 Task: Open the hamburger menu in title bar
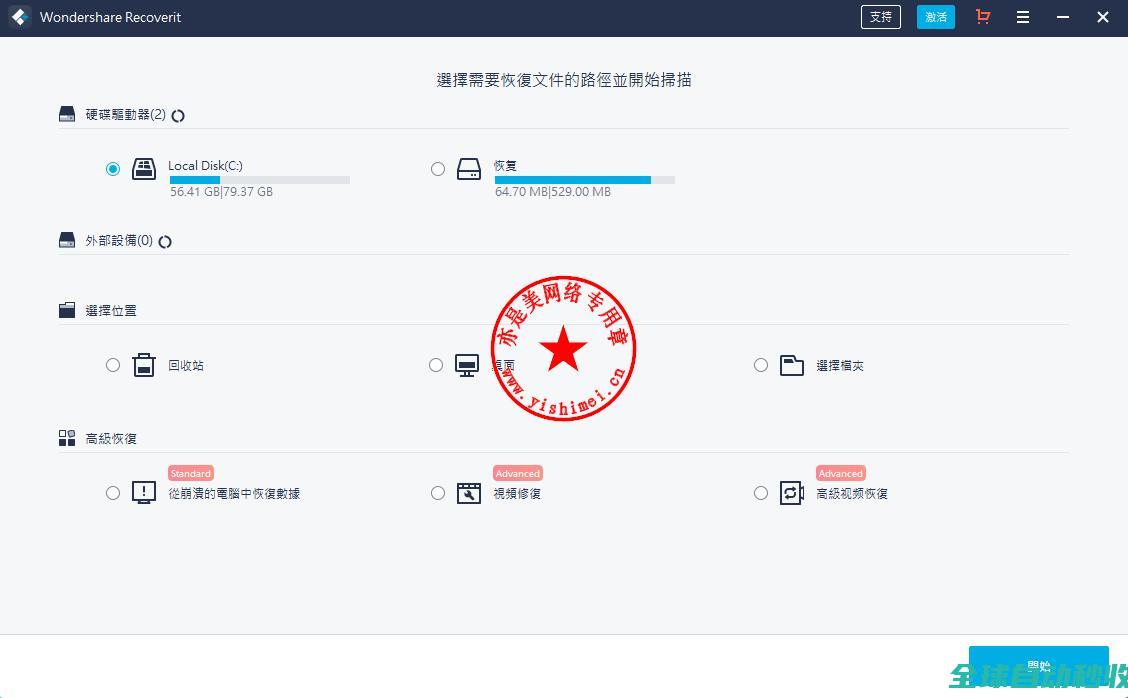tap(1023, 17)
